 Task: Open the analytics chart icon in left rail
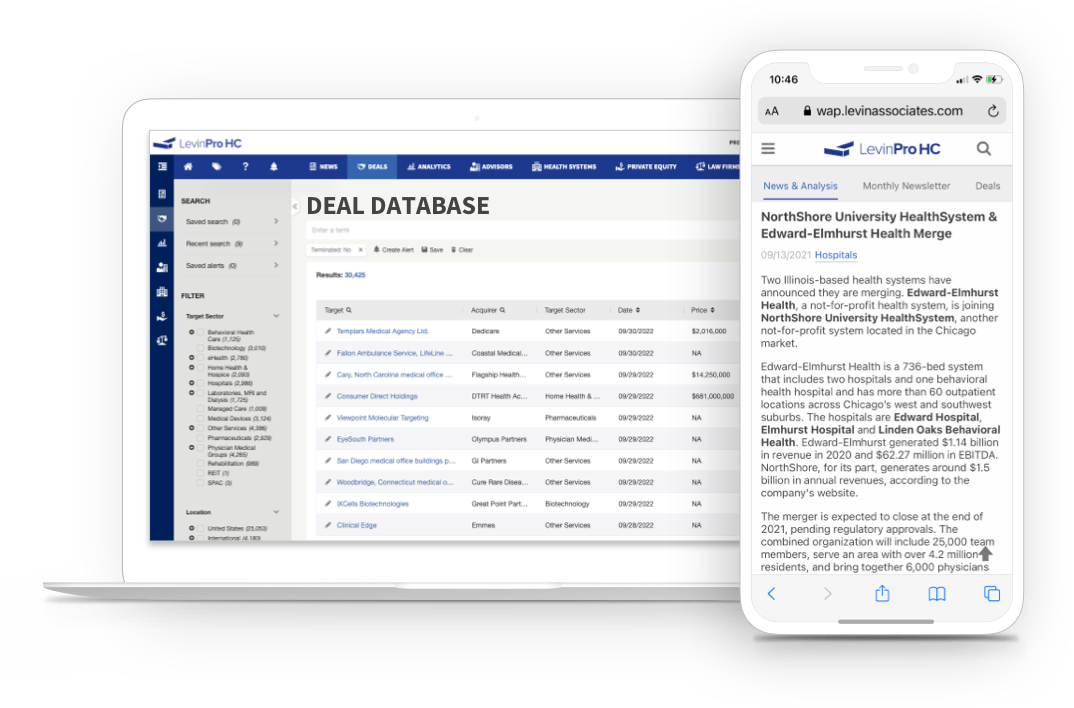[162, 243]
